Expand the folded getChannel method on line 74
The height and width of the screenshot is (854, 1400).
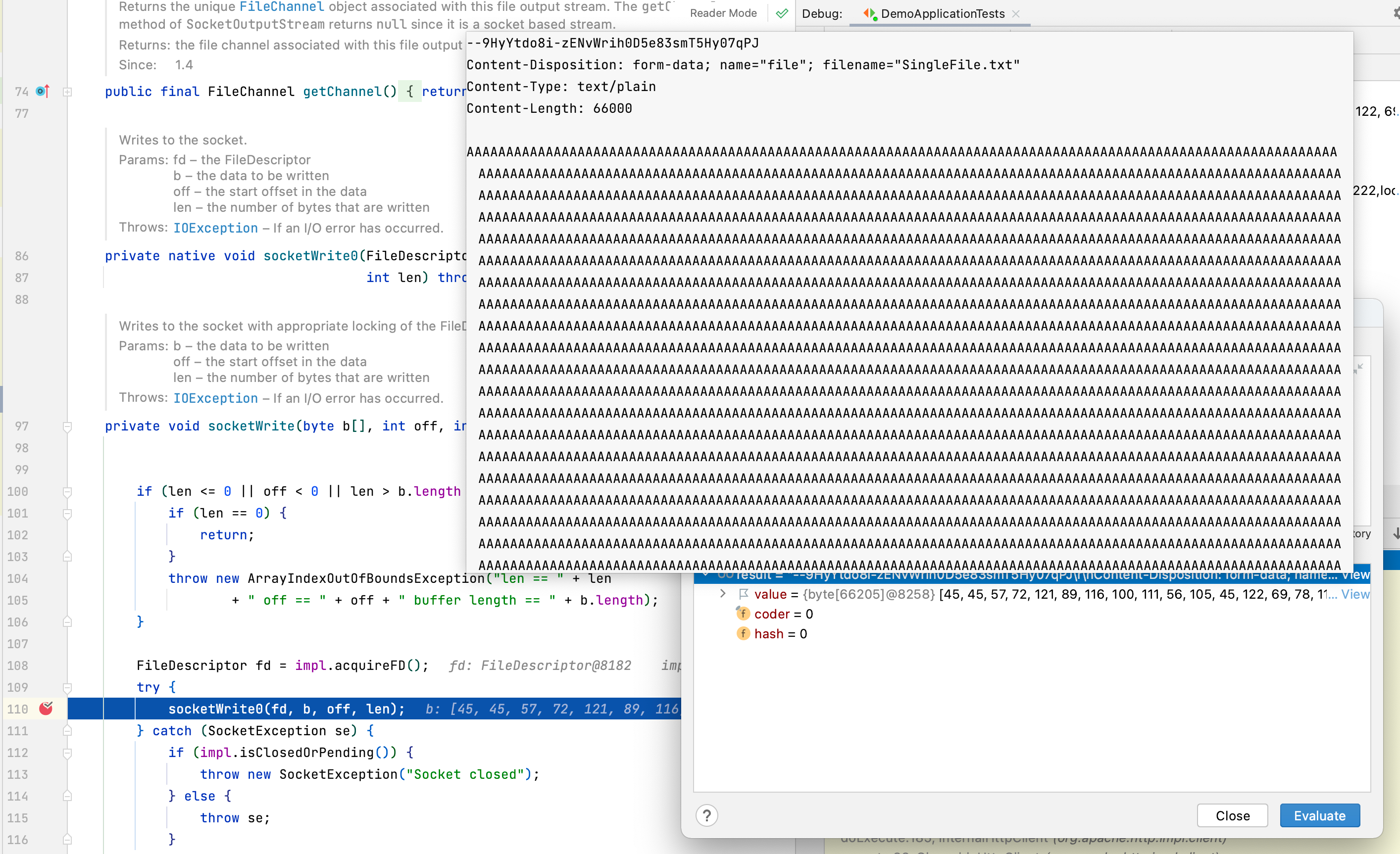click(67, 92)
